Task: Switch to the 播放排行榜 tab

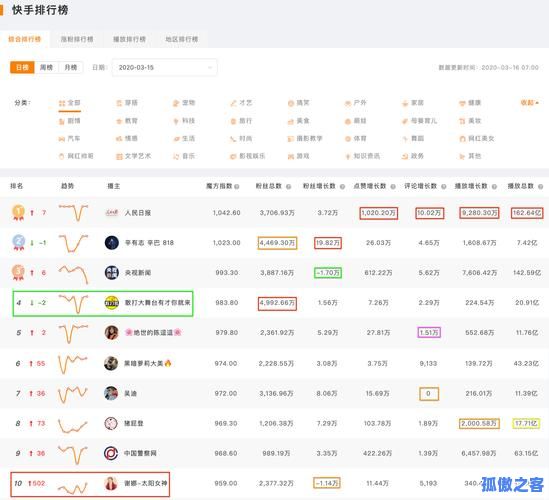Action: pyautogui.click(x=129, y=39)
